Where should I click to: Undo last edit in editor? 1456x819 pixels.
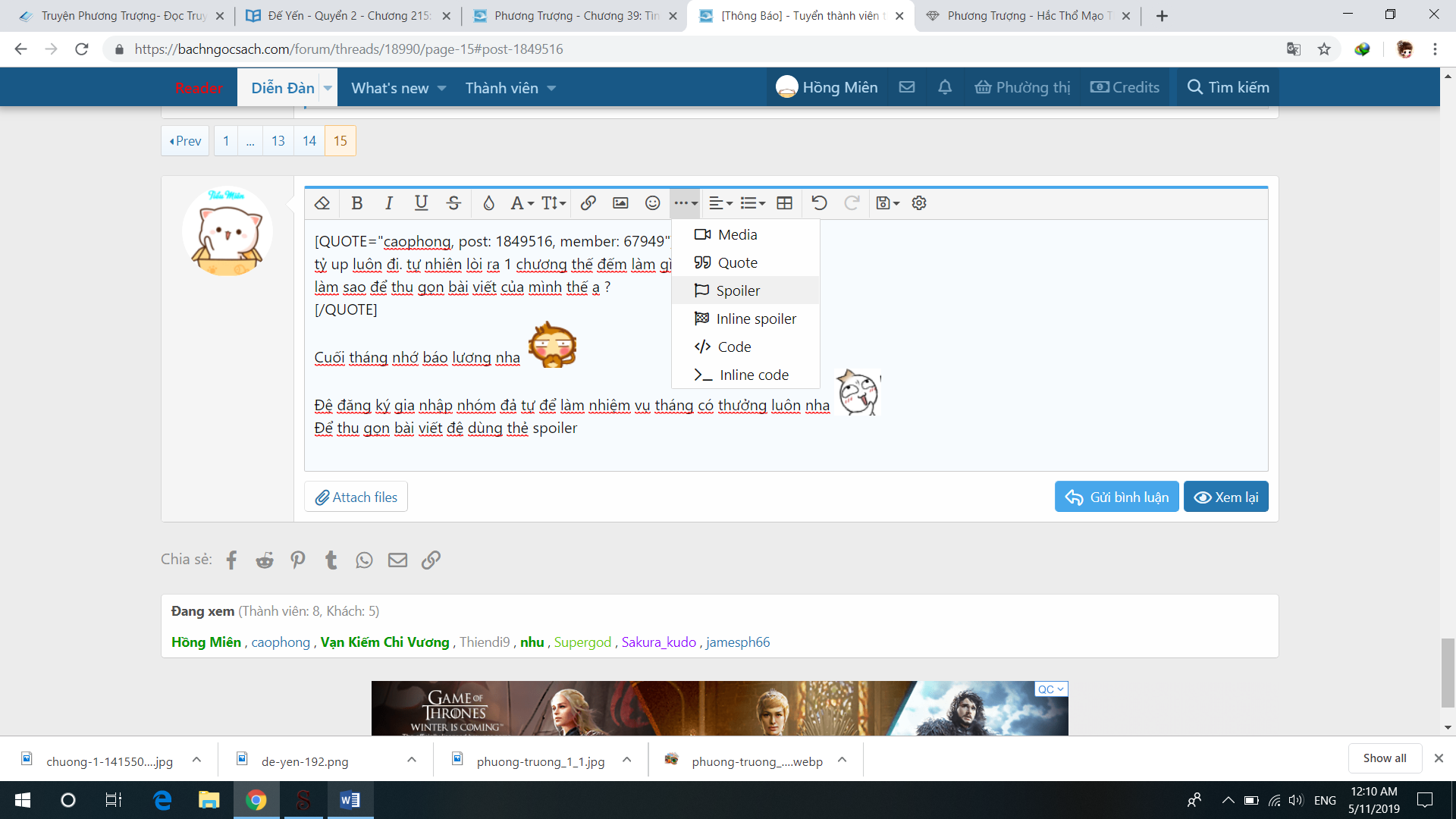819,203
